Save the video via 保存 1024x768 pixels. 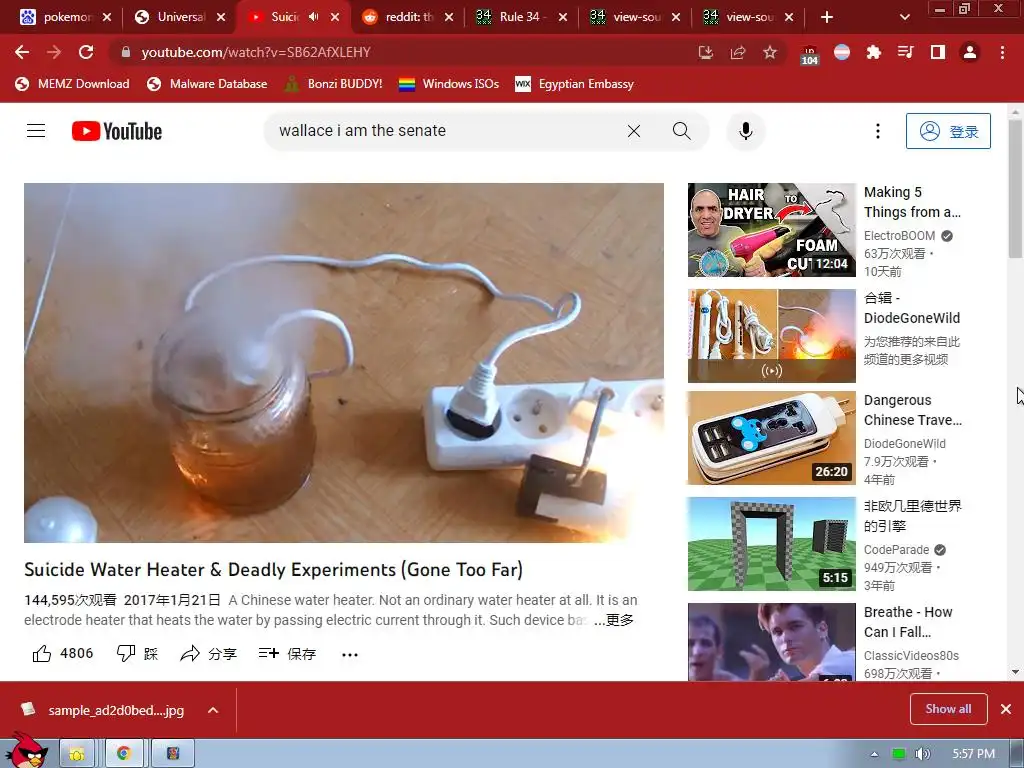[x=287, y=654]
